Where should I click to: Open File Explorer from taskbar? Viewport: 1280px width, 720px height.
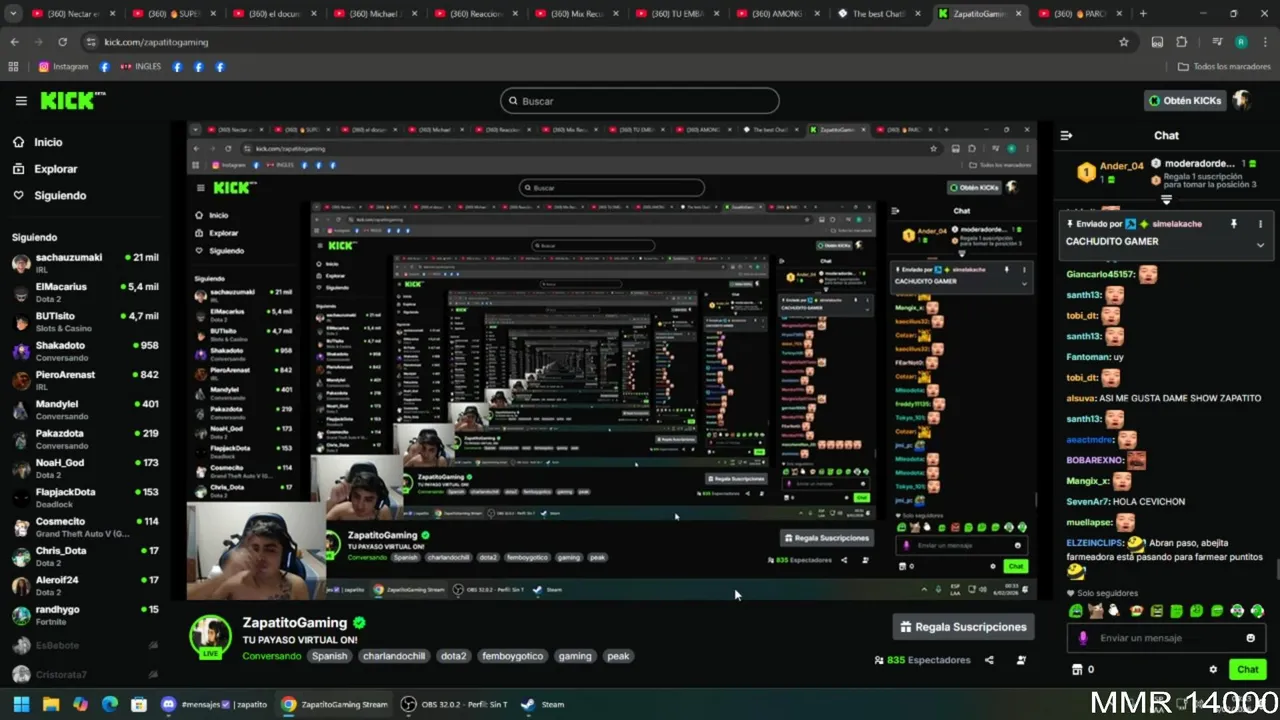(x=50, y=704)
